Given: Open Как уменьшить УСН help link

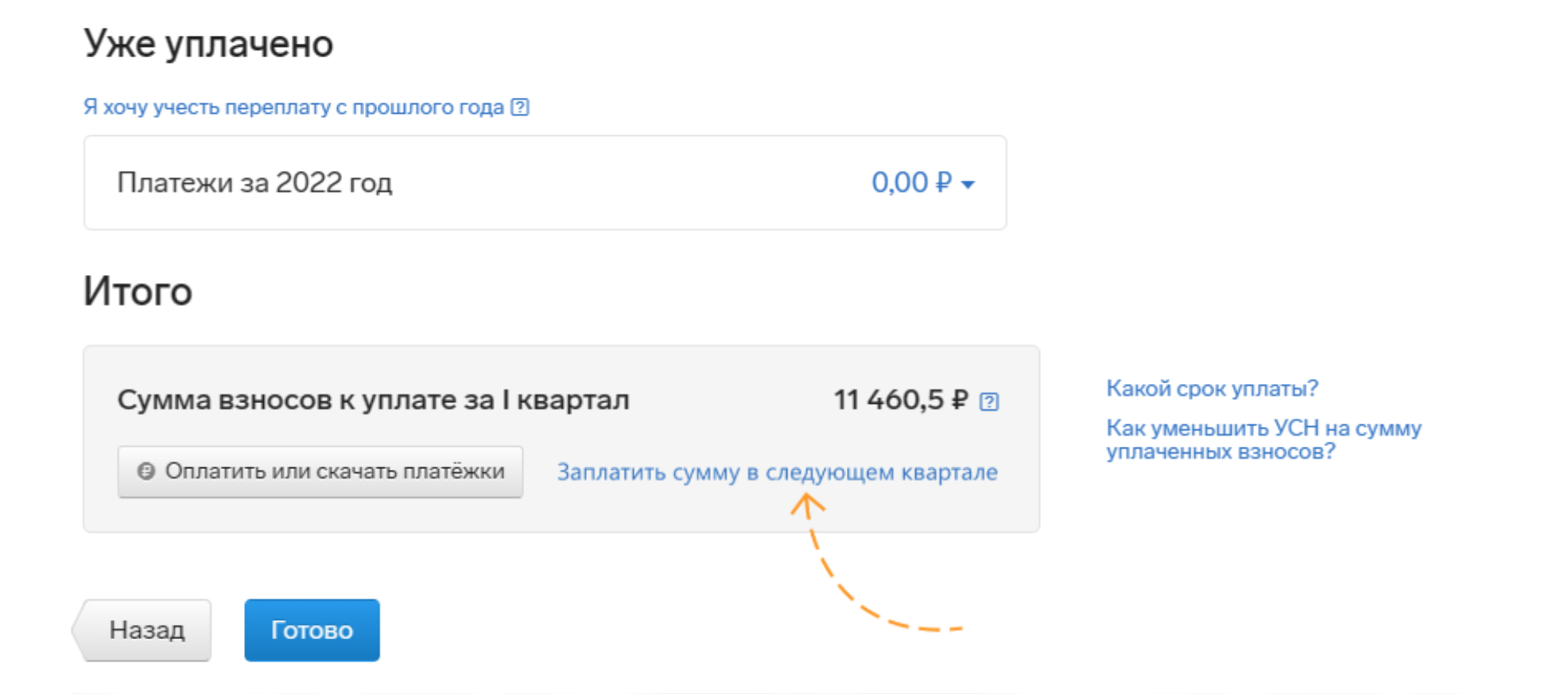Looking at the screenshot, I should 1263,440.
